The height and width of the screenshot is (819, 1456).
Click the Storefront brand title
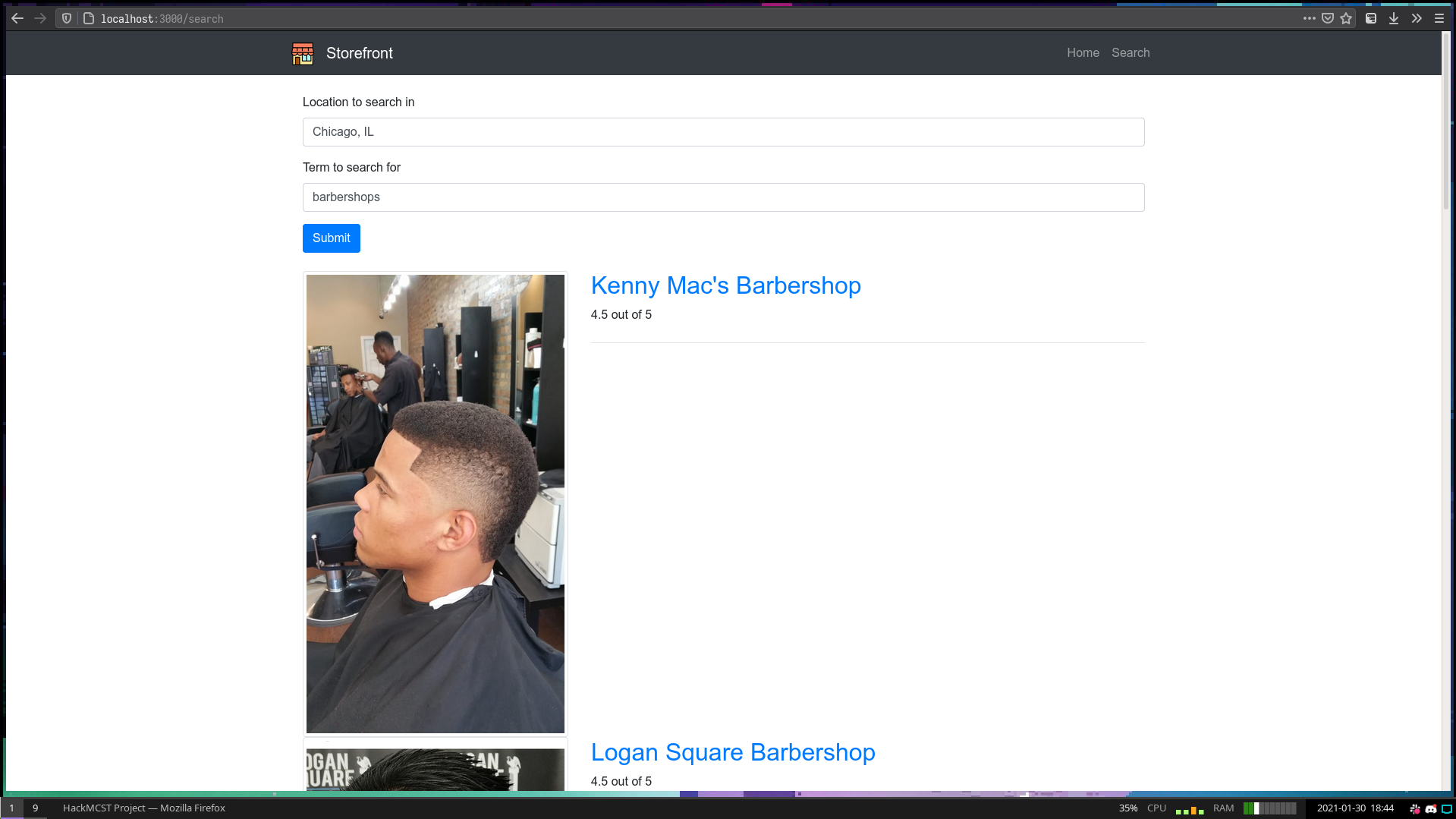pyautogui.click(x=360, y=53)
